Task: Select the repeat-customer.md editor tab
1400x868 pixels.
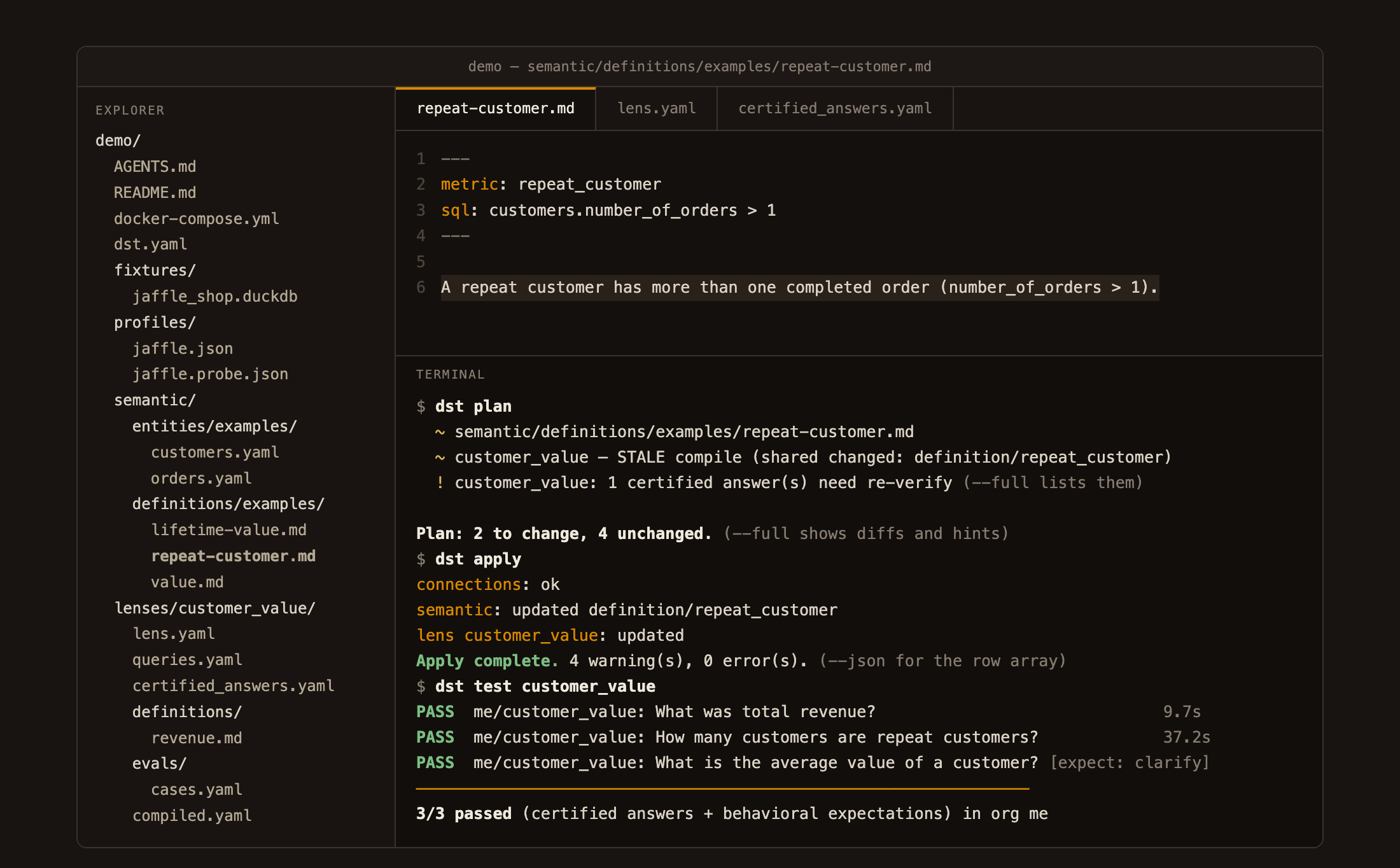Action: (x=496, y=109)
